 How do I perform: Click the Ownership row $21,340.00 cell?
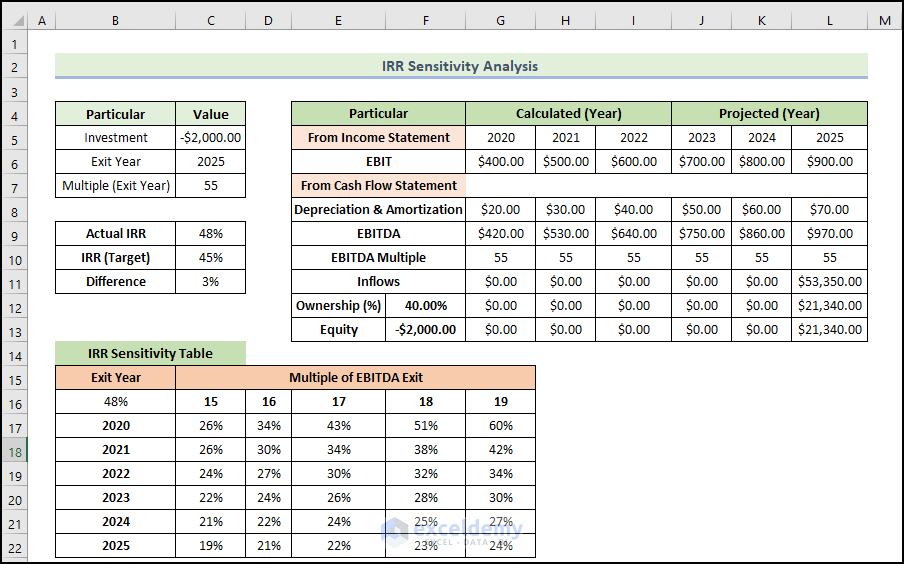tap(829, 306)
